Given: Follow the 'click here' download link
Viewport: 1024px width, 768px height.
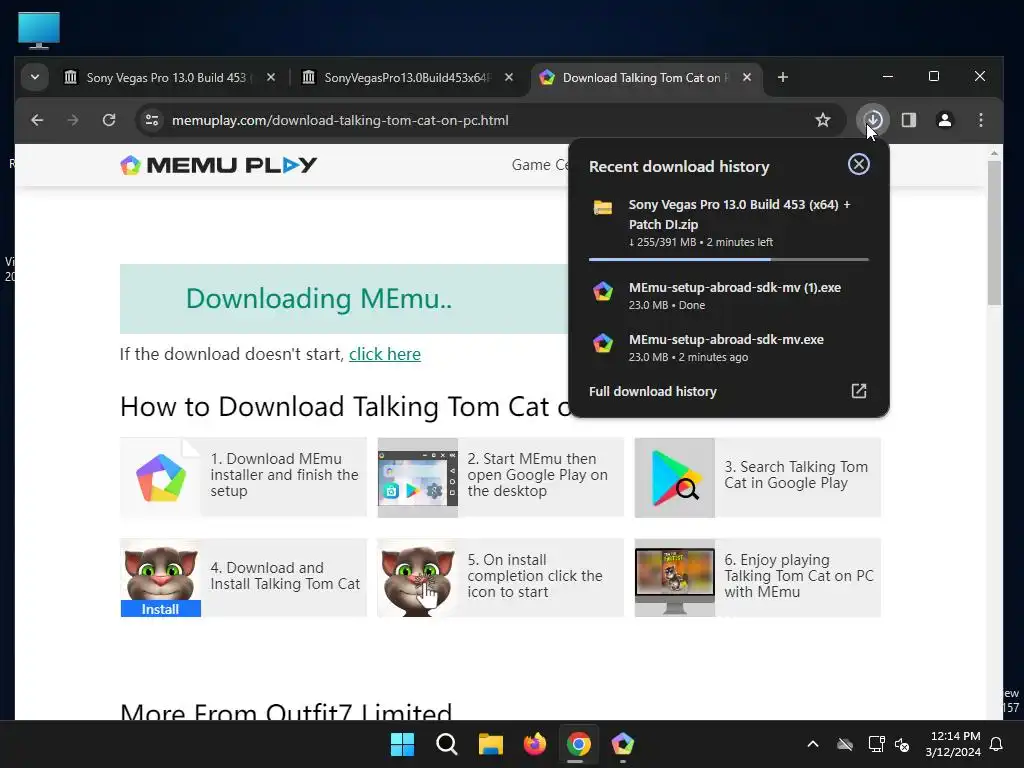Looking at the screenshot, I should point(385,354).
